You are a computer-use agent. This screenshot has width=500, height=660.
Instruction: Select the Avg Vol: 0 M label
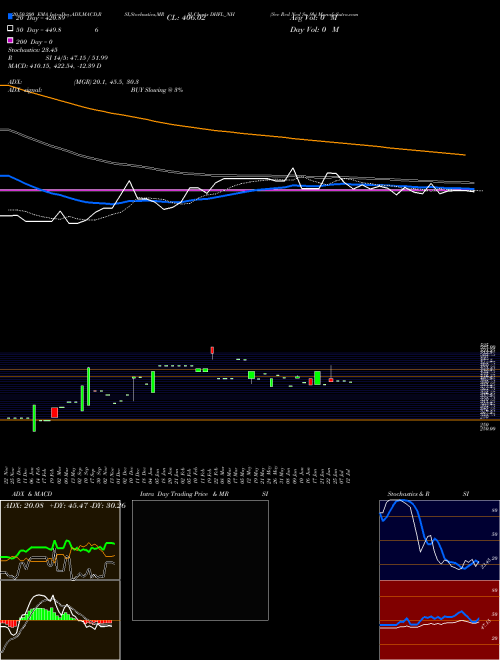pyautogui.click(x=314, y=18)
